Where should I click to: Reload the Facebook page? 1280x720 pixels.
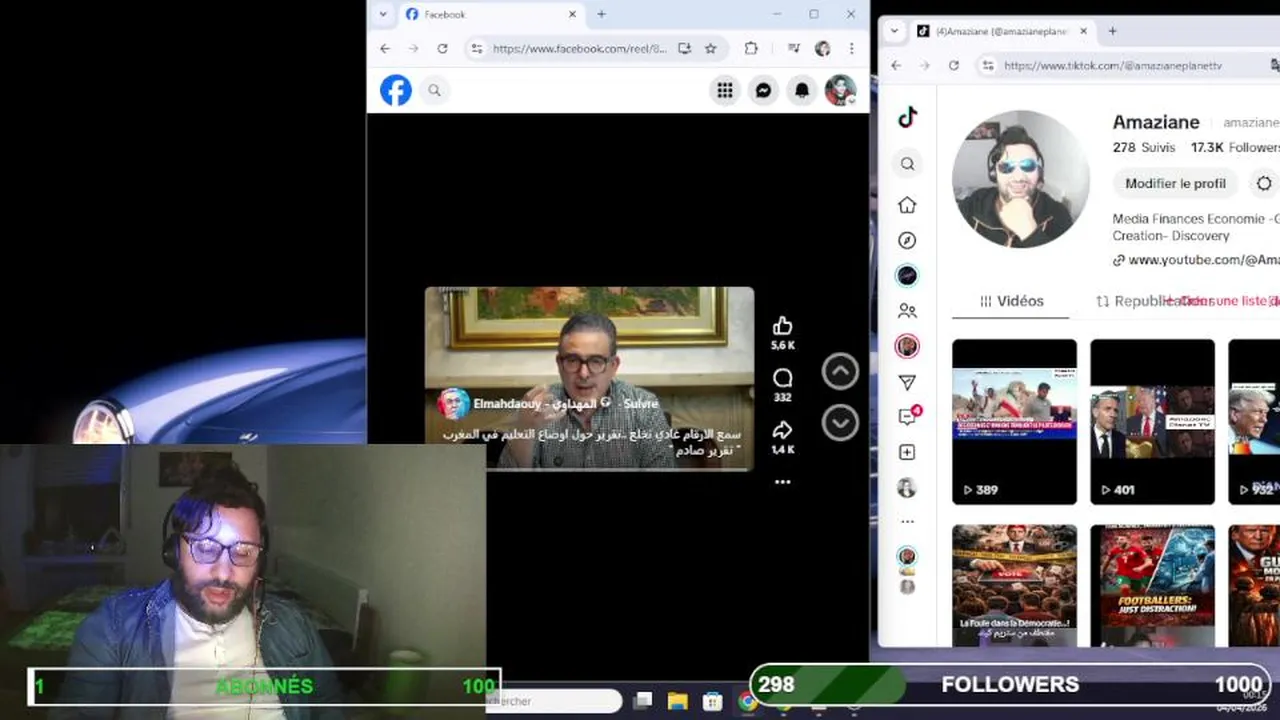click(442, 48)
